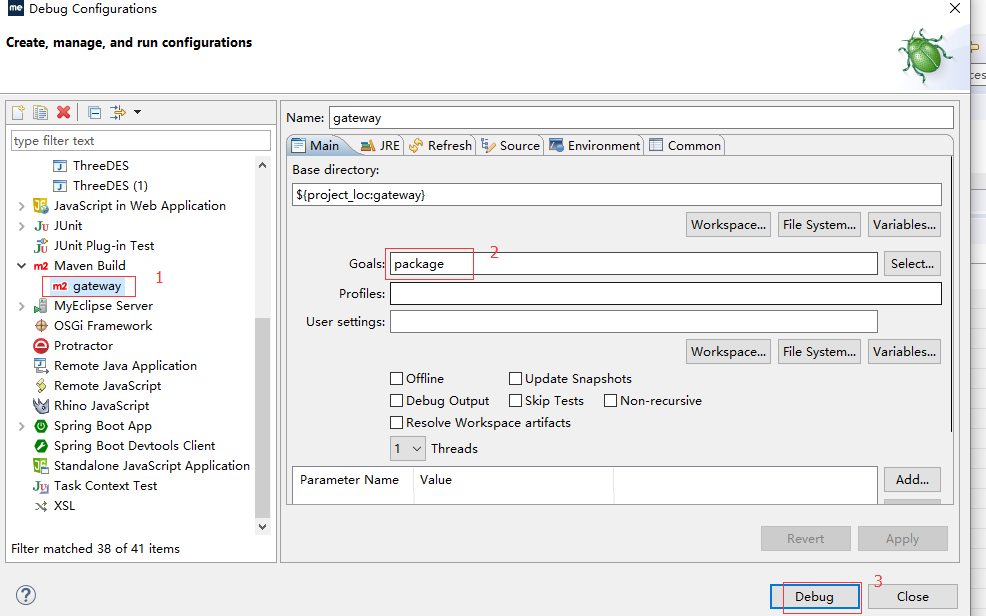Click the Goals field containing package
986x616 pixels.
tap(633, 264)
